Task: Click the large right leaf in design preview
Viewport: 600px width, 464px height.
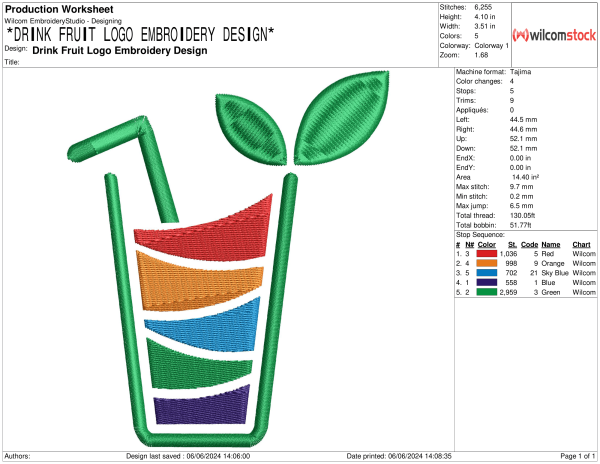Action: click(341, 119)
